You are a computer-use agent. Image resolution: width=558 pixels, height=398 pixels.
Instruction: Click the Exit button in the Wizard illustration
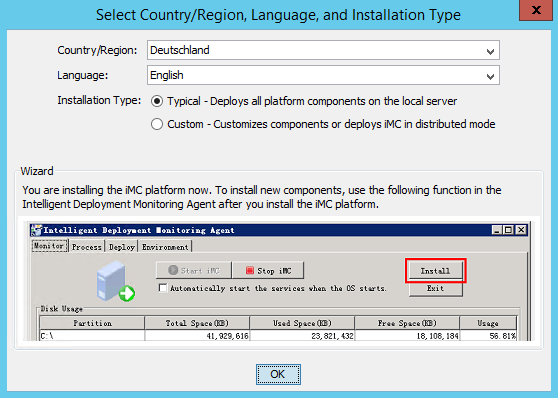pos(436,289)
